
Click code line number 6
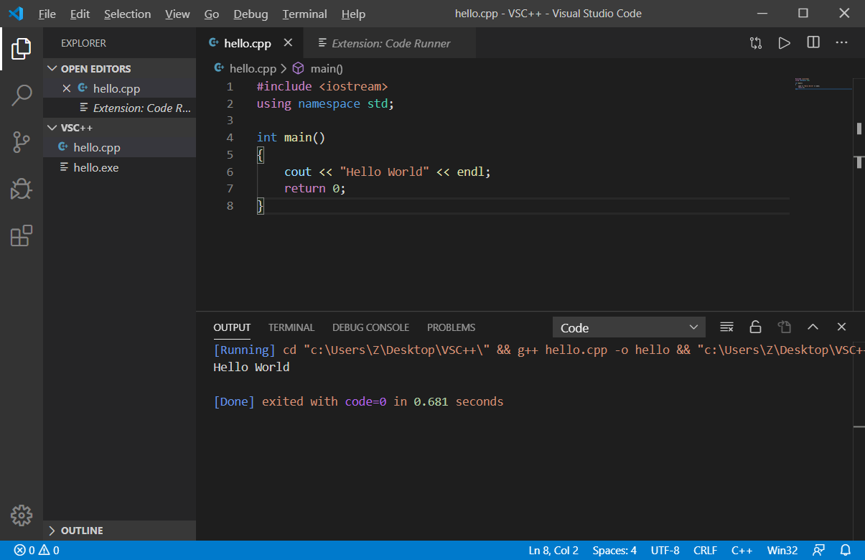point(229,172)
